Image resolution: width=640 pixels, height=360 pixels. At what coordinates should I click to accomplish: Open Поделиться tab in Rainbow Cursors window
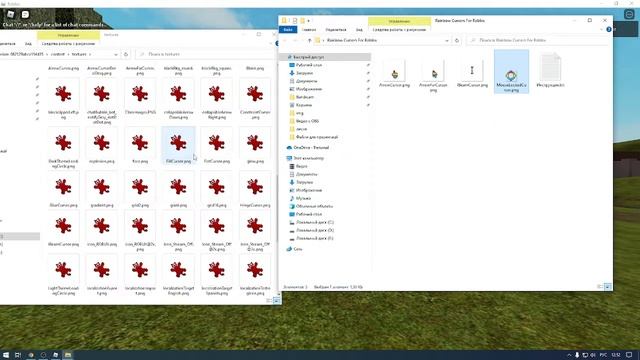336,29
